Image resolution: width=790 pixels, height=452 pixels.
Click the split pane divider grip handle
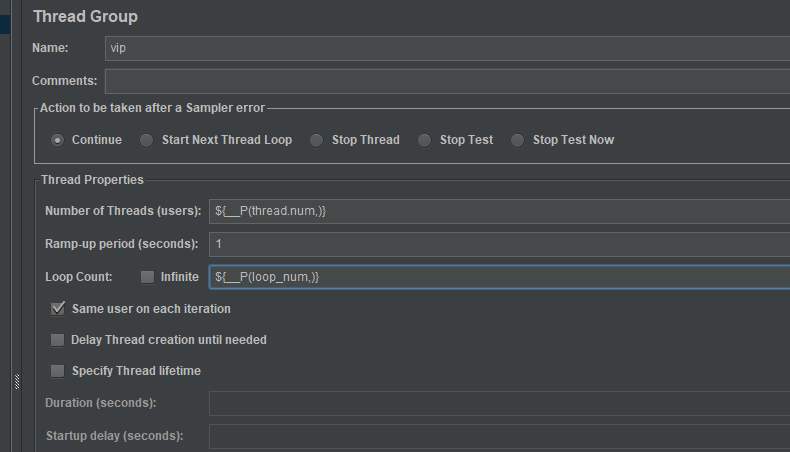click(17, 381)
